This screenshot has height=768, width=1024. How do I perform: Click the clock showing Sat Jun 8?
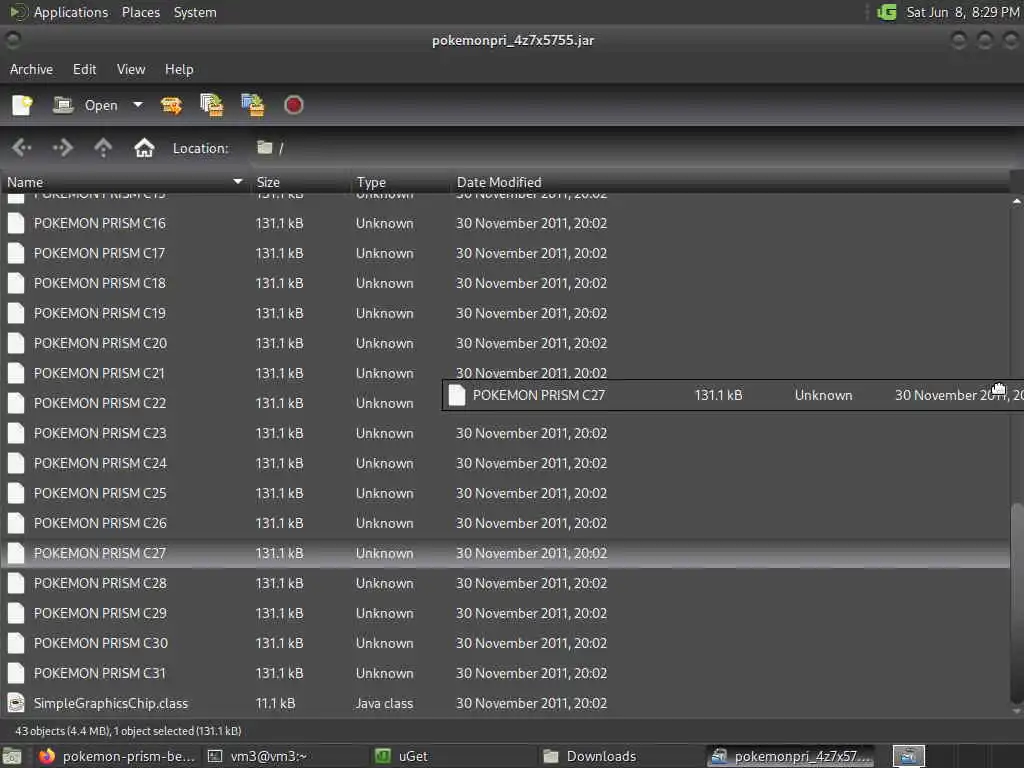pyautogui.click(x=962, y=12)
